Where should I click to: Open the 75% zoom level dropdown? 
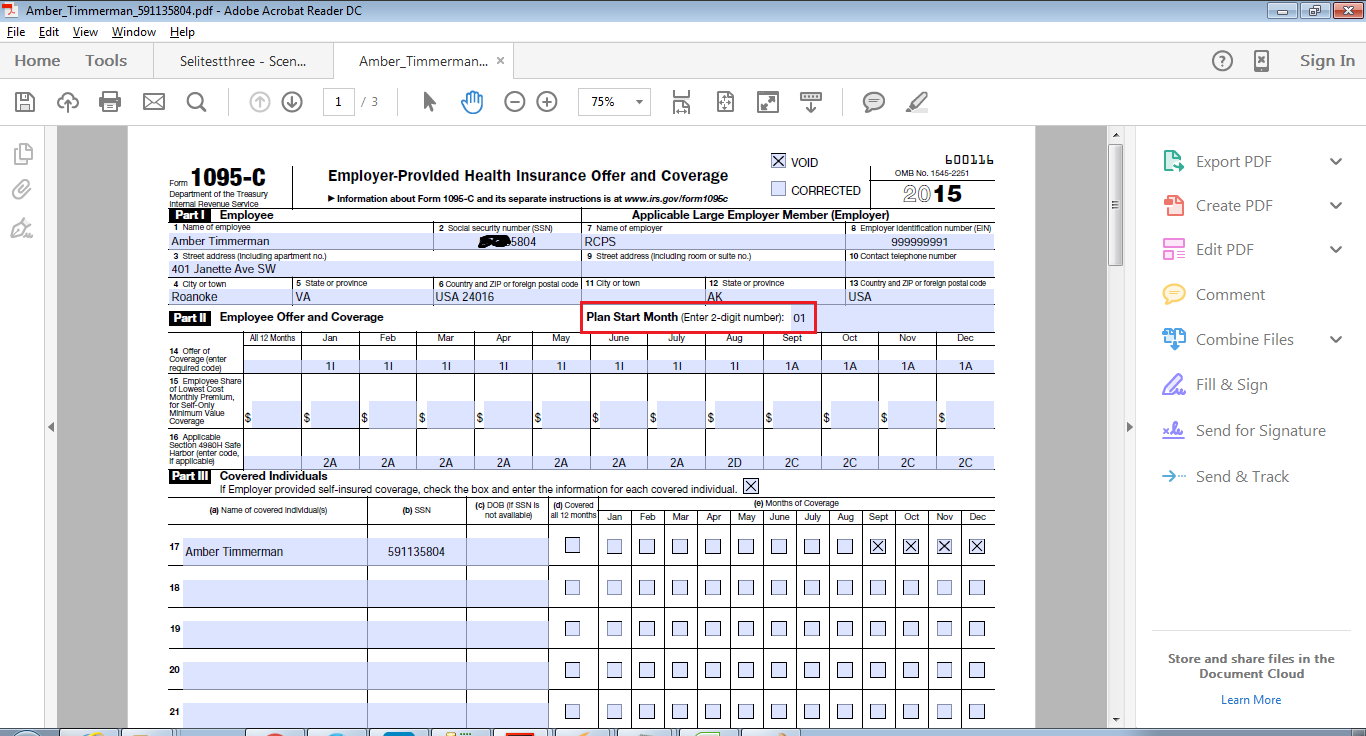(640, 102)
